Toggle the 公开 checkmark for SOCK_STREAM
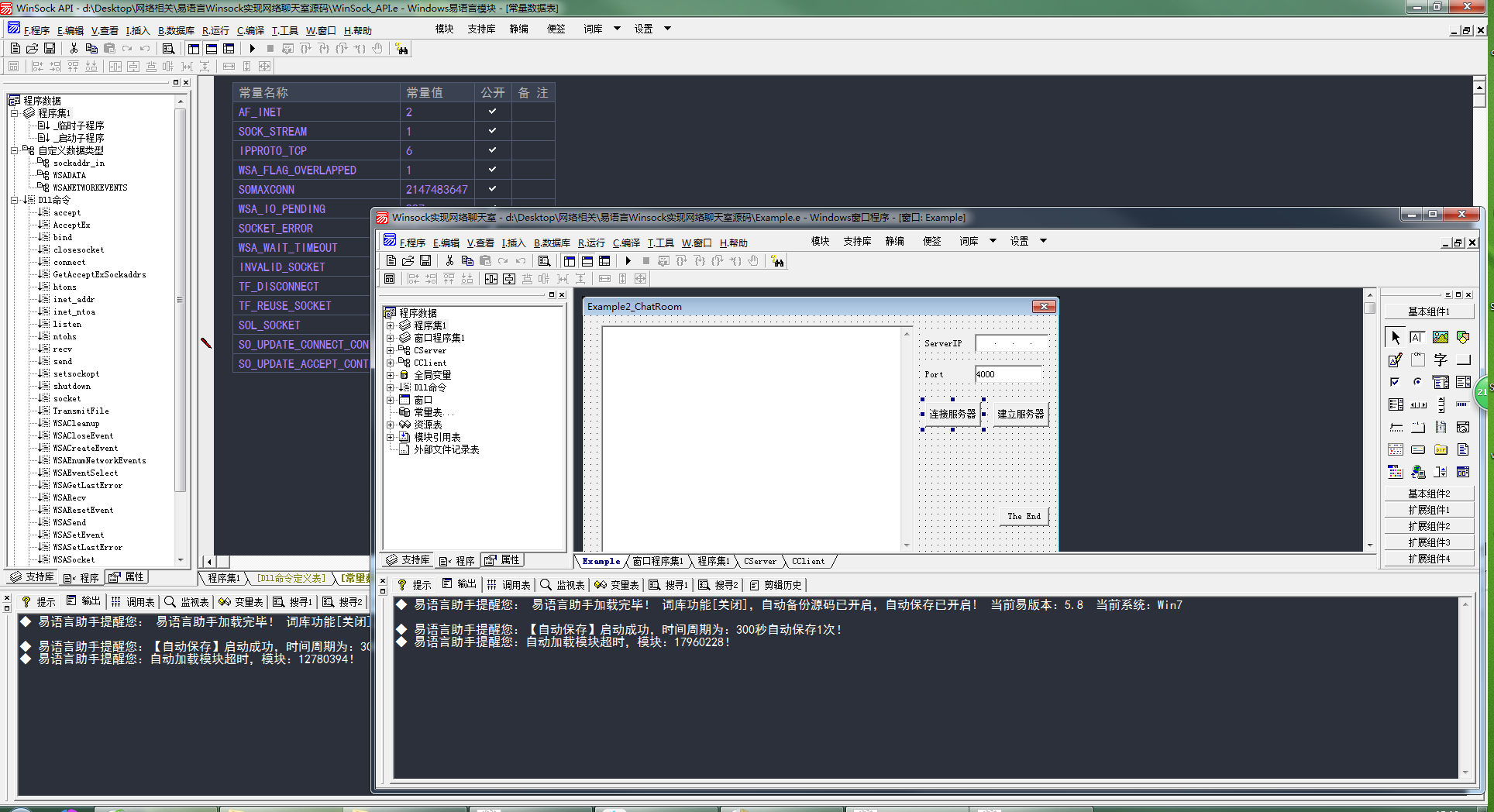Image resolution: width=1494 pixels, height=812 pixels. pyautogui.click(x=492, y=131)
